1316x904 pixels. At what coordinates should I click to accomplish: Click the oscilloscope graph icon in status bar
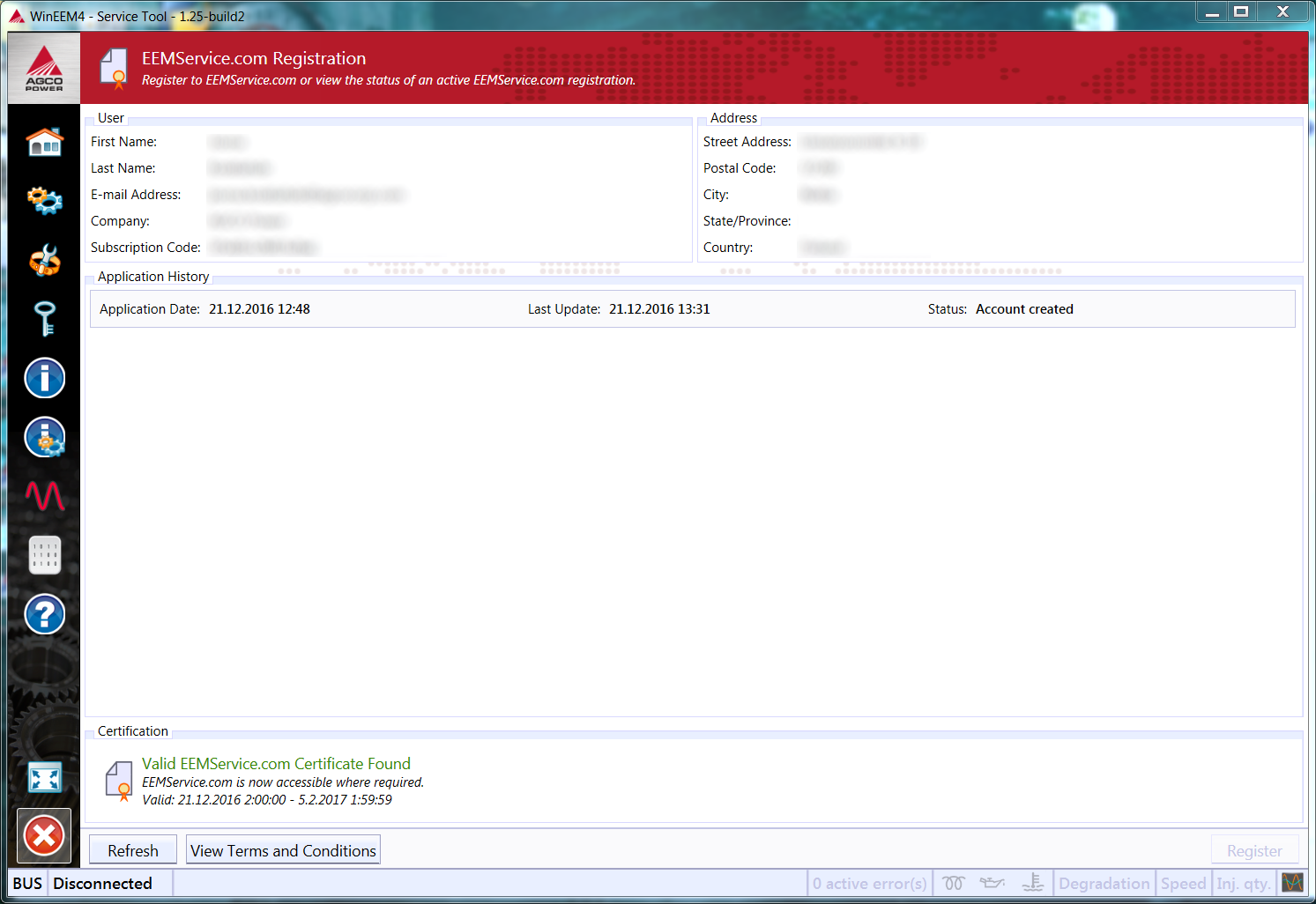[1292, 883]
